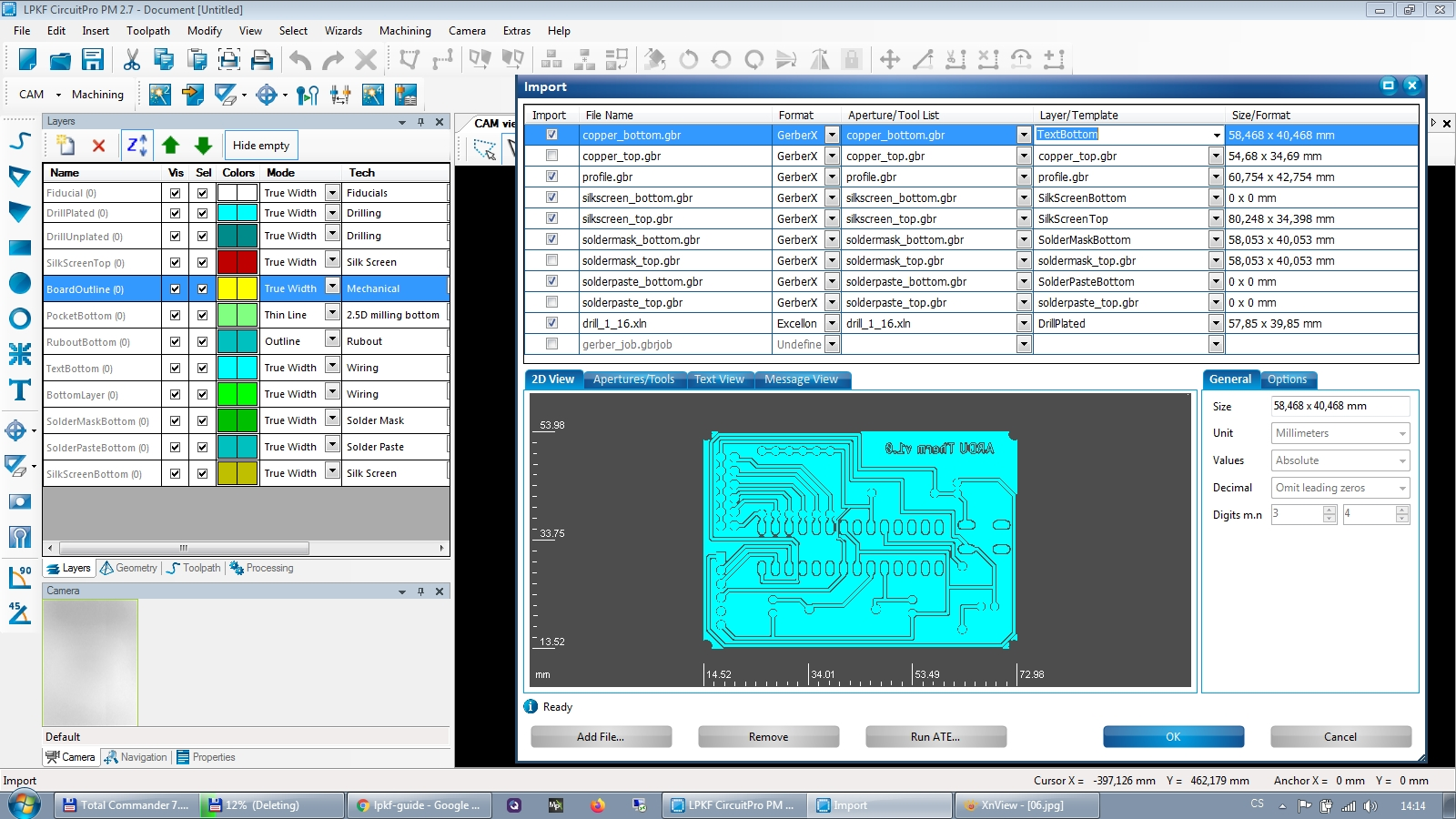Open Decimal Omit leading zeros dropdown
Screen dimensions: 1456x819
[1340, 488]
